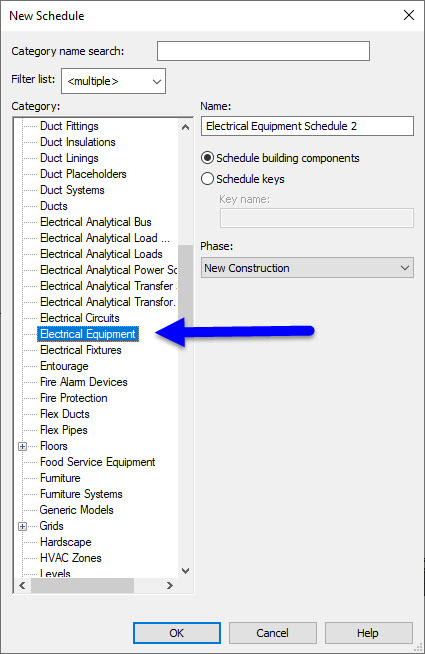Close the New Schedule dialog
The image size is (425, 654).
(x=409, y=15)
